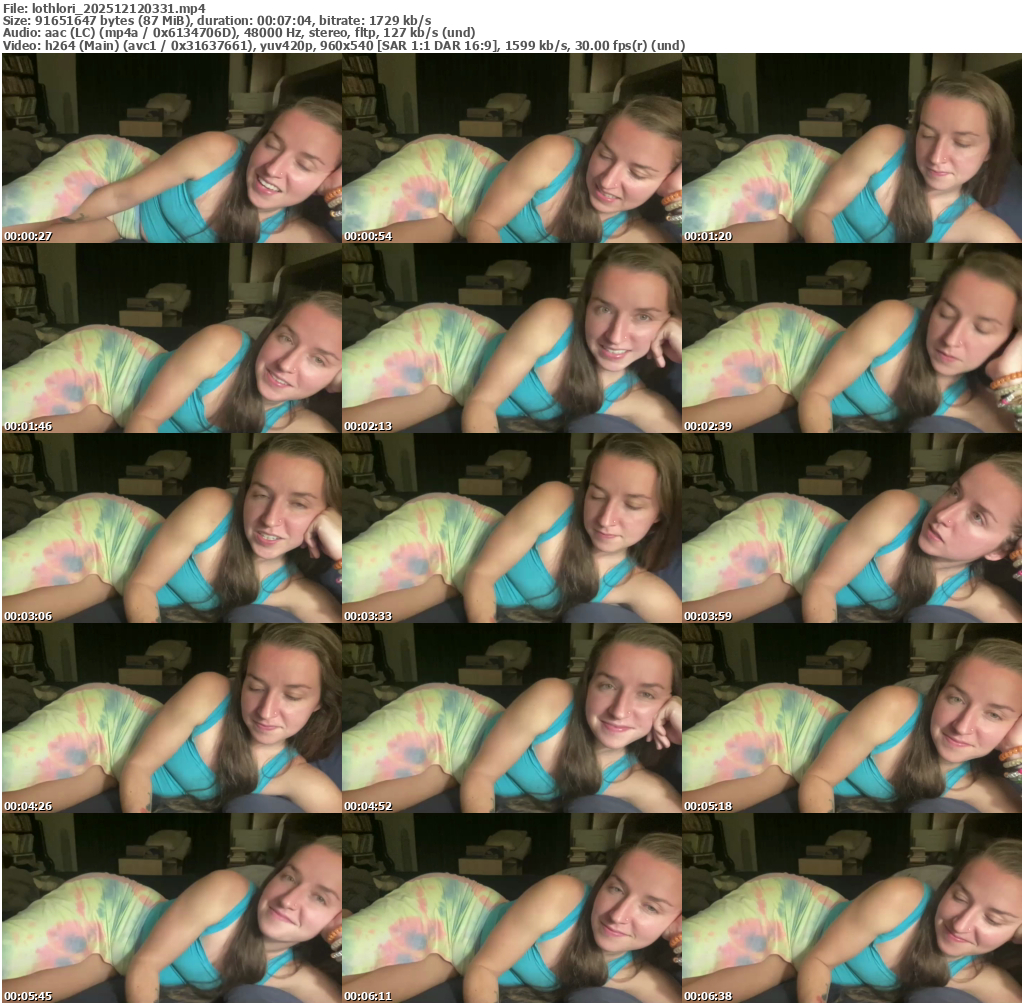The height and width of the screenshot is (1003, 1024).
Task: Open the frame timestamped 00:02:39
Action: 852,338
